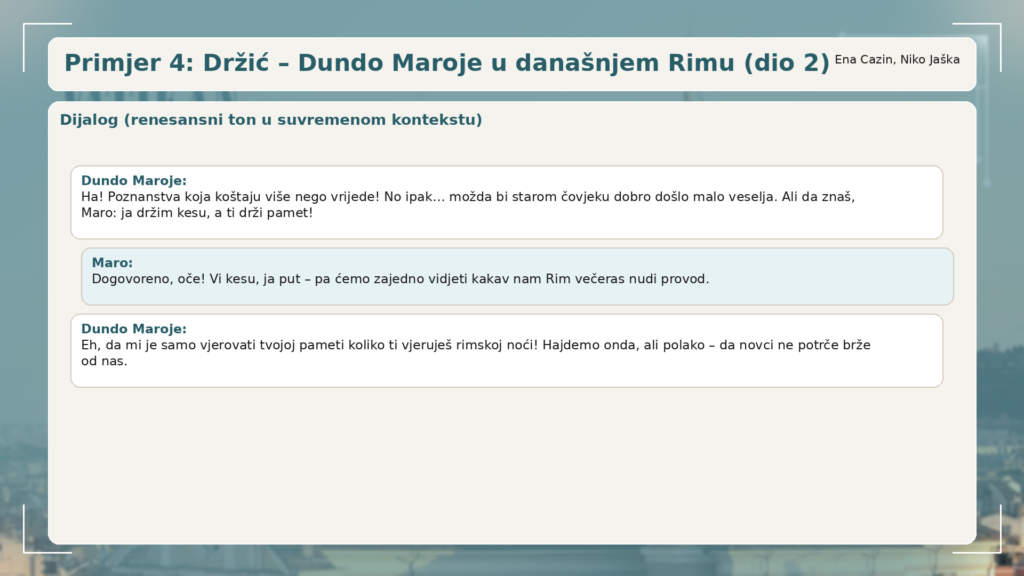Click the line 'Maro: ja držim kesu'

point(197,213)
